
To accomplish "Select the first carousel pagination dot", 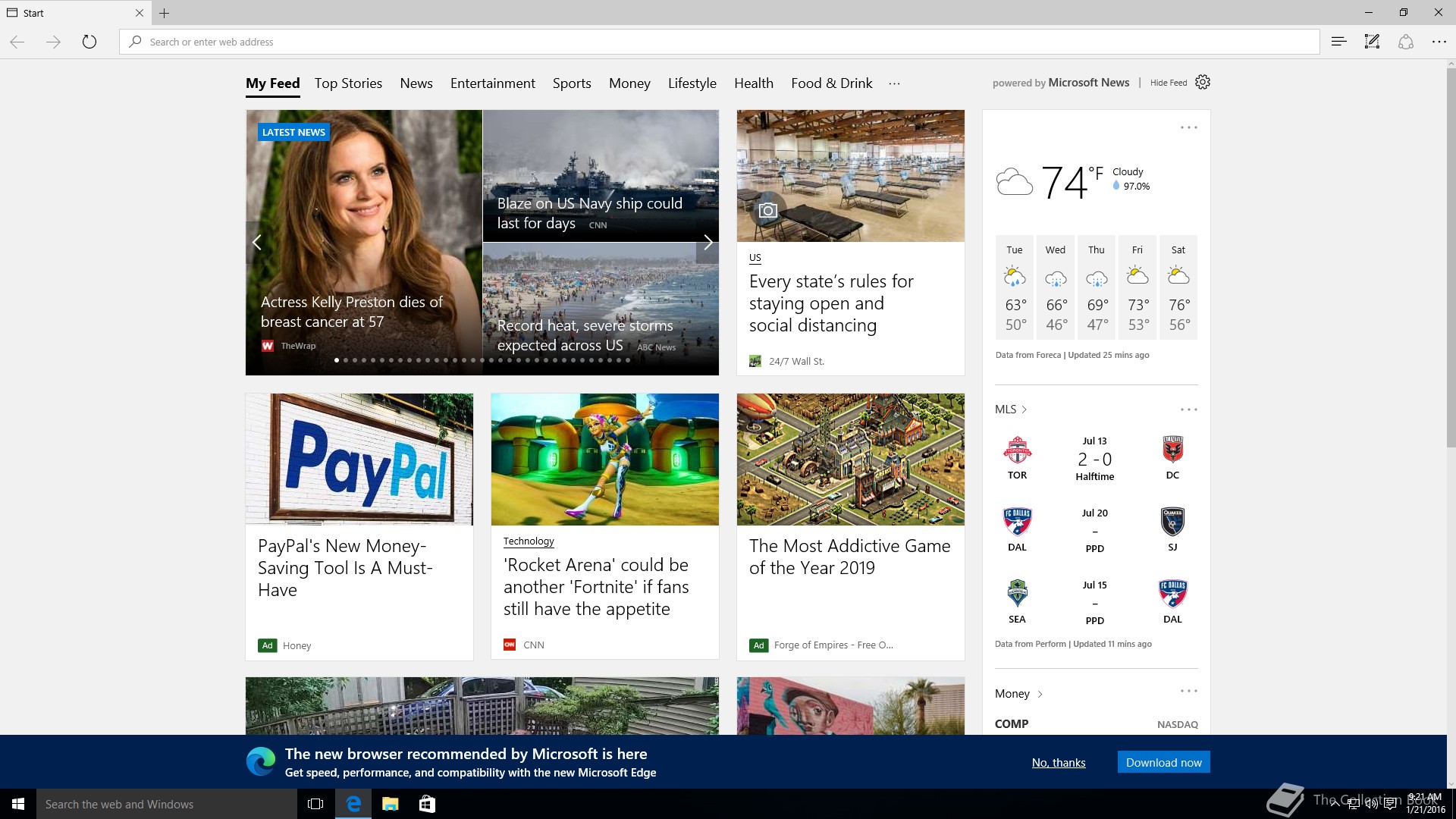I will (337, 360).
